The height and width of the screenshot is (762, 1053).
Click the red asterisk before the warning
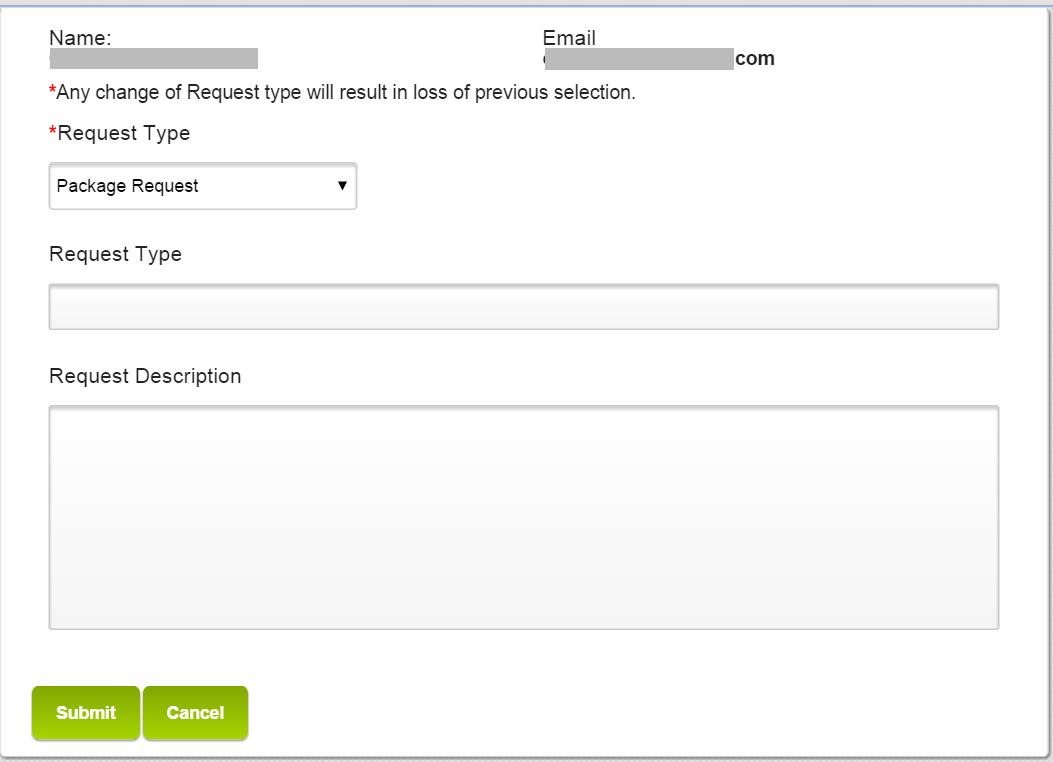[52, 92]
